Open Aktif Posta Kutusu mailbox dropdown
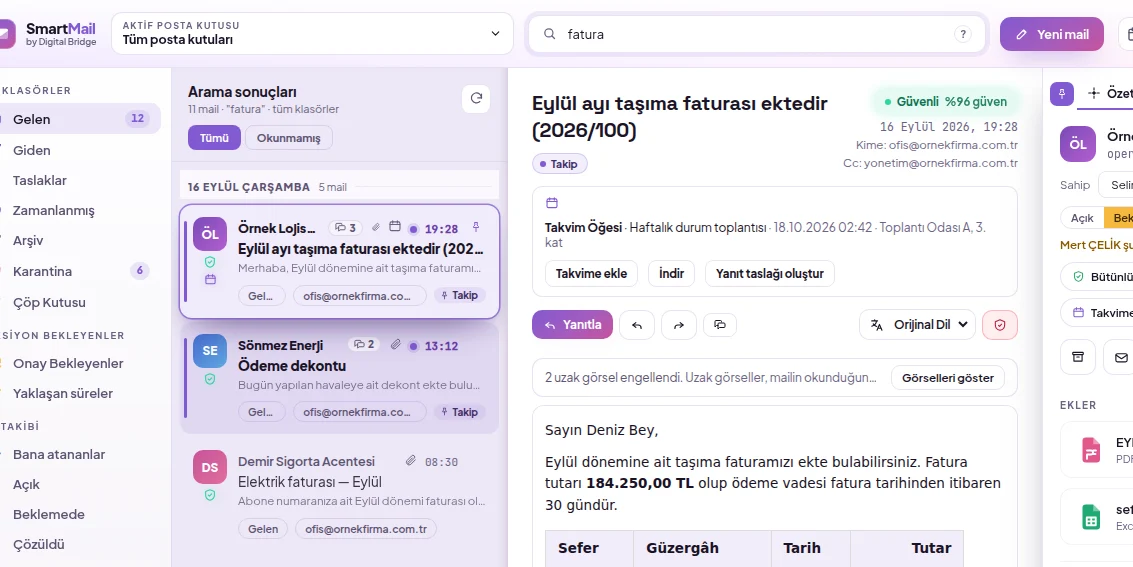The image size is (1133, 567). pyautogui.click(x=312, y=33)
